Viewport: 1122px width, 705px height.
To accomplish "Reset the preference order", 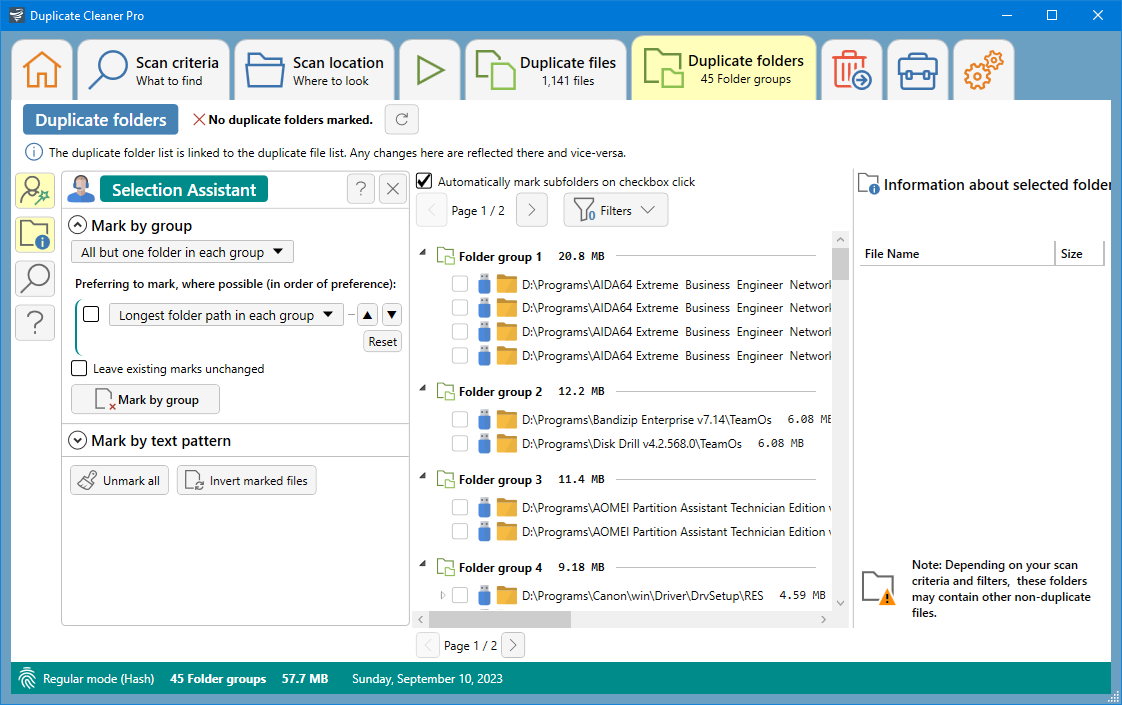I will coord(382,341).
